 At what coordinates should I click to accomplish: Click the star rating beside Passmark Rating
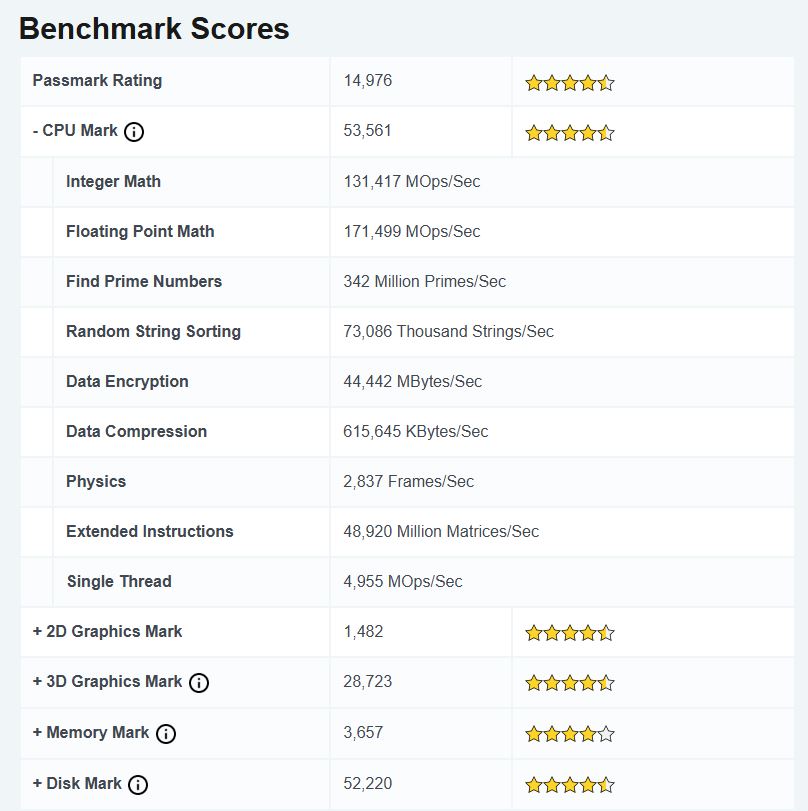pos(569,82)
